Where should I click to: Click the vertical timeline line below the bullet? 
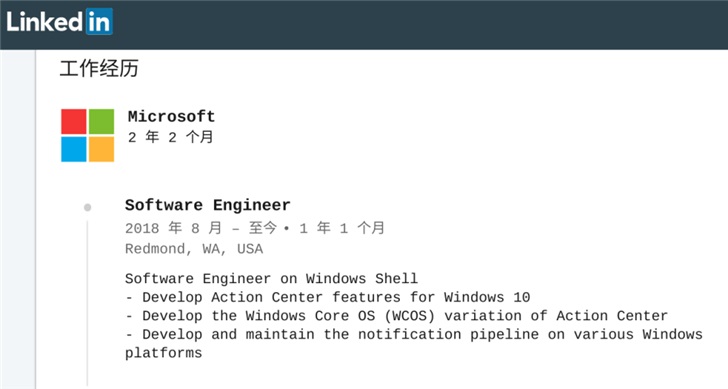[x=87, y=304]
